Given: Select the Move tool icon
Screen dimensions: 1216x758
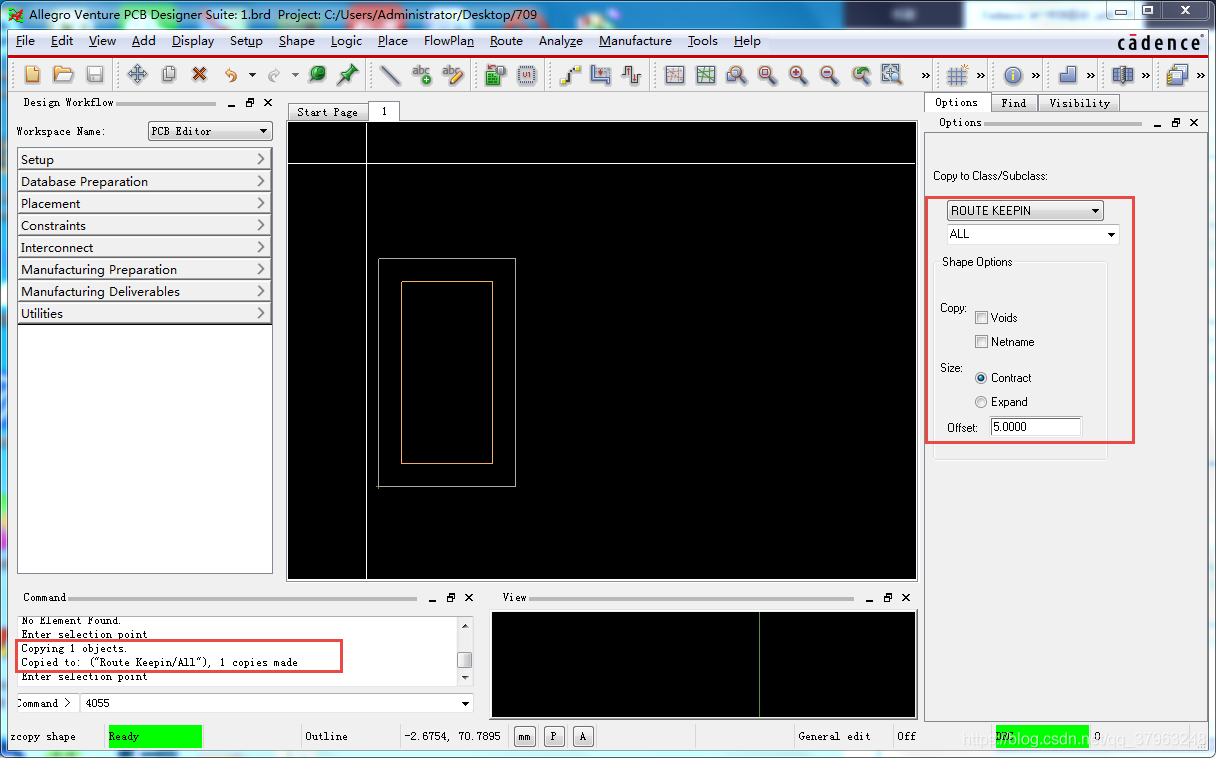Looking at the screenshot, I should 138,75.
